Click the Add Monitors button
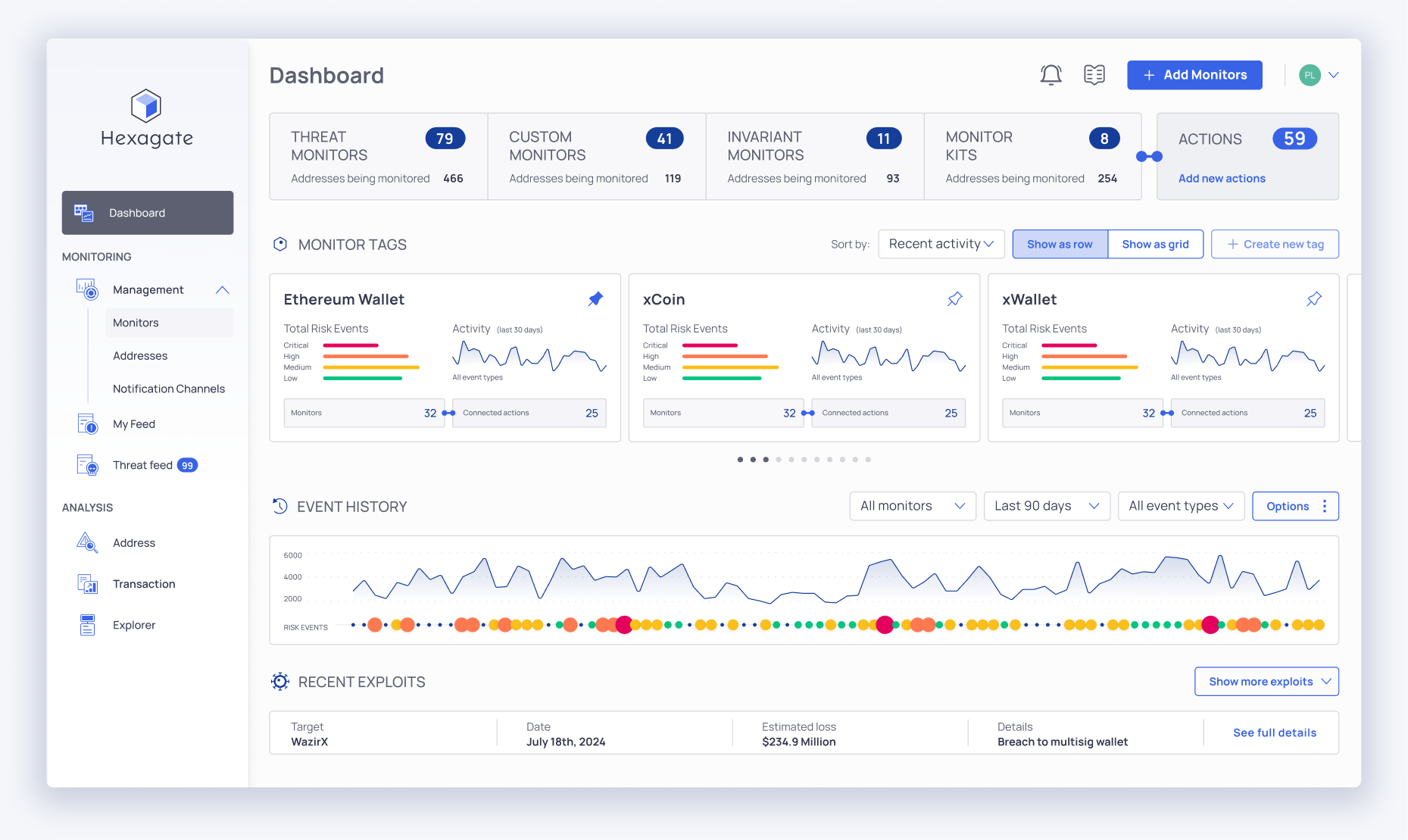This screenshot has width=1408, height=840. [x=1194, y=75]
